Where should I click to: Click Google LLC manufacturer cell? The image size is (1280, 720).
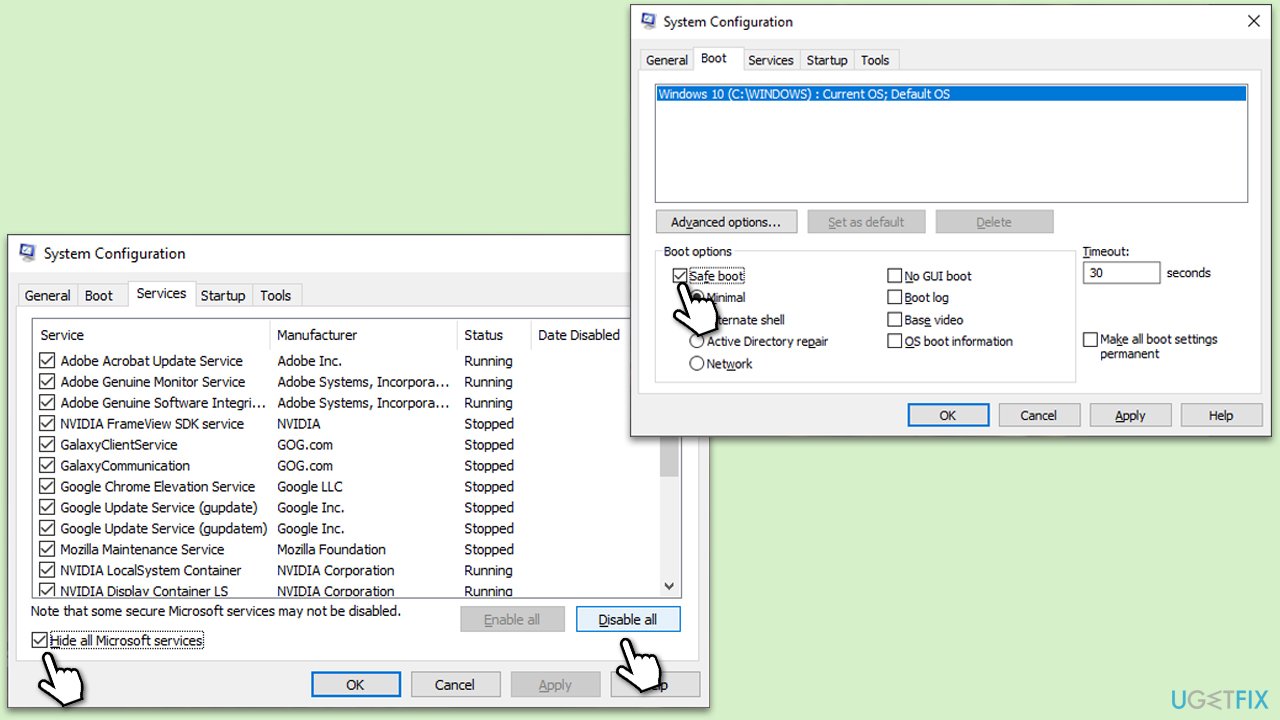coord(310,487)
